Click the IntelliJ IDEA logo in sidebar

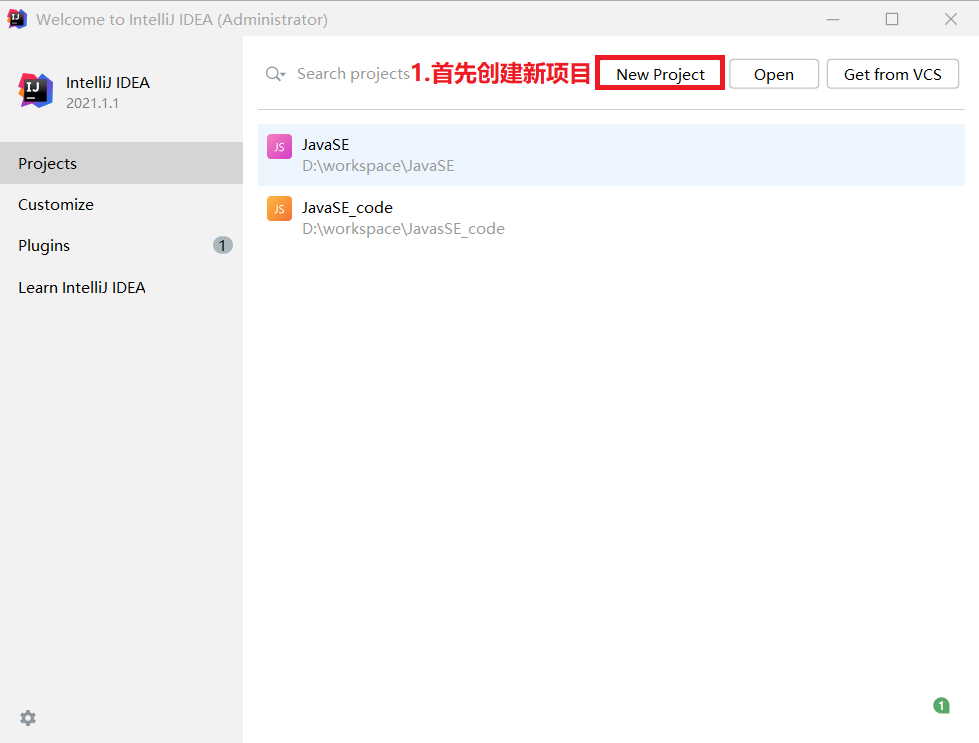[x=36, y=91]
